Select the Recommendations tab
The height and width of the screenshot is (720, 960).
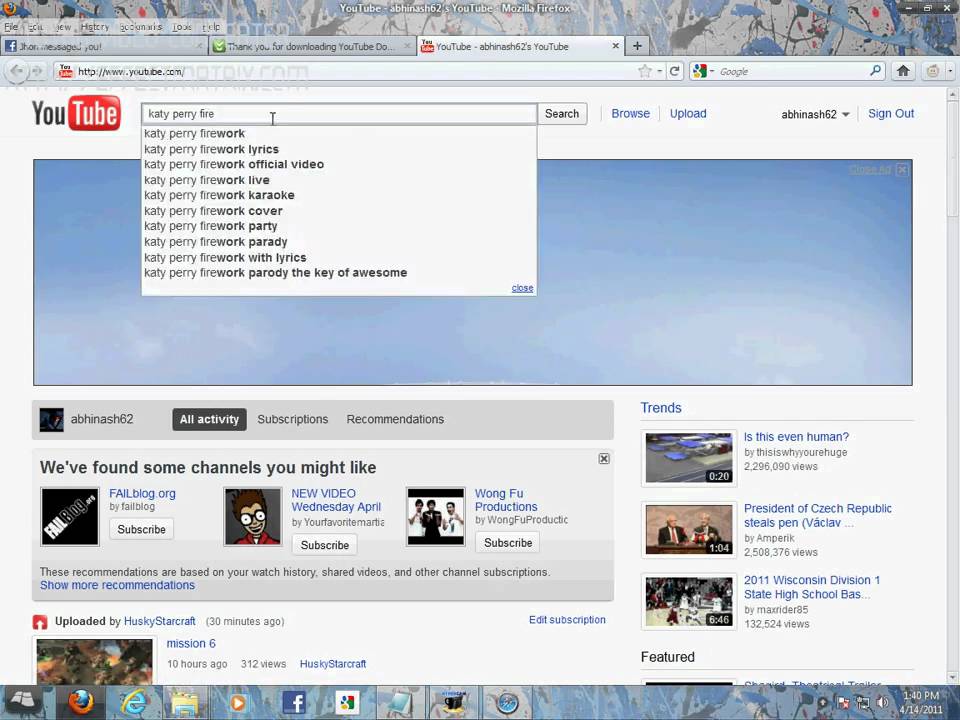[396, 419]
